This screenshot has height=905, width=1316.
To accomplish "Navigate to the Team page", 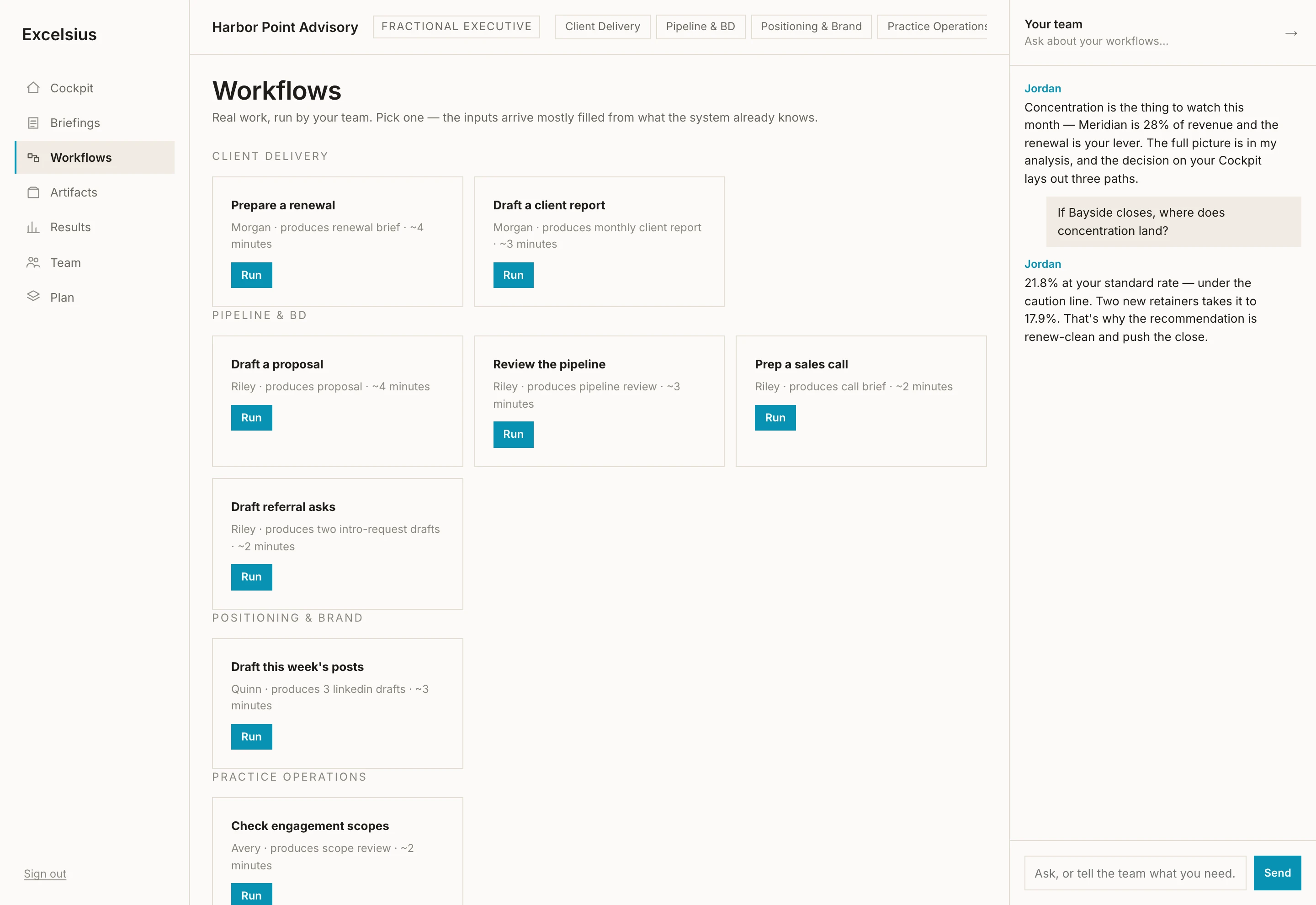I will pos(94,262).
